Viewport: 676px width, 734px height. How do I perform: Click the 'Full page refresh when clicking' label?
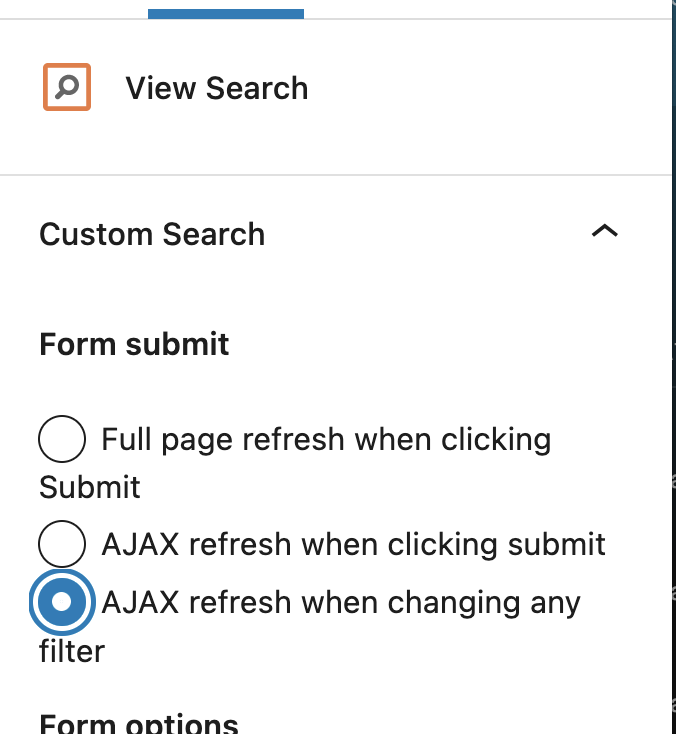coord(326,440)
